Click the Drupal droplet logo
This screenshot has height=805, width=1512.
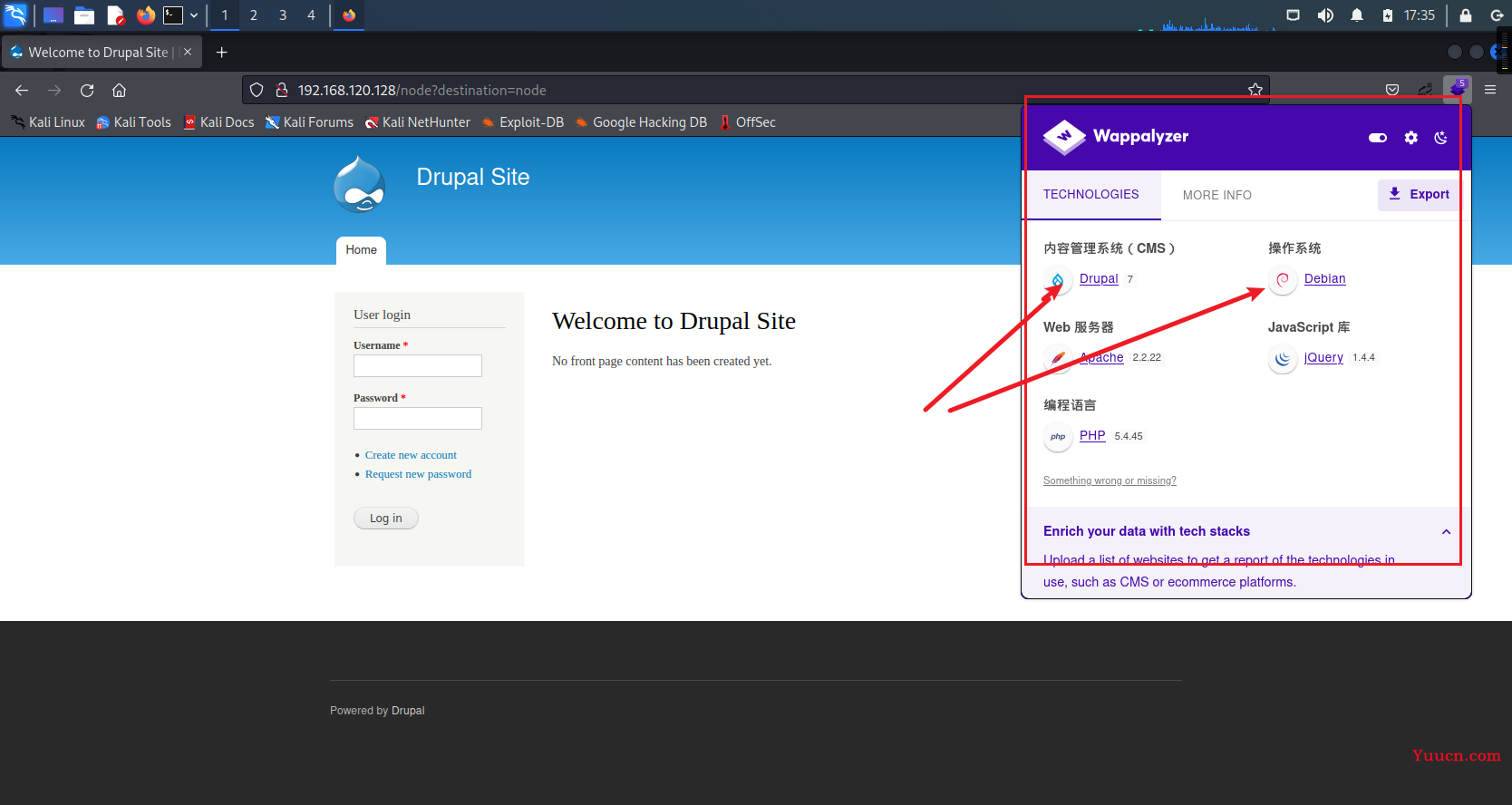tap(360, 184)
